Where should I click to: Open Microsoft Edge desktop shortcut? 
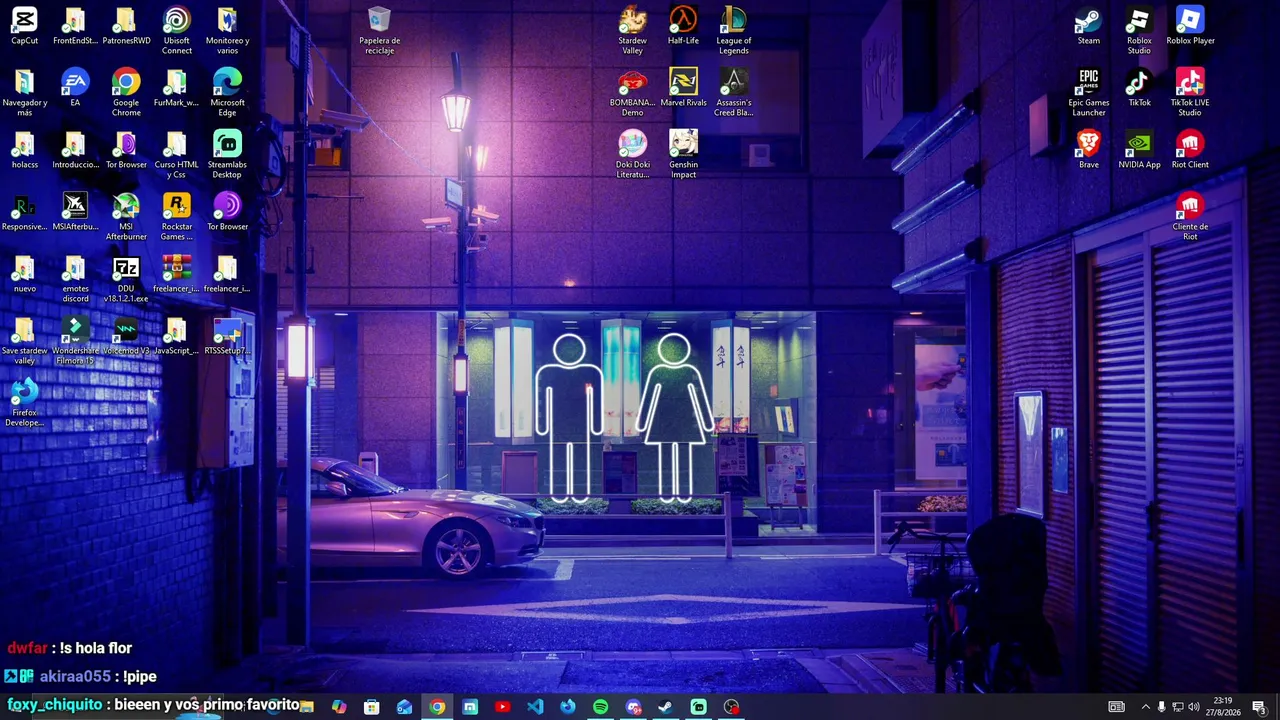[x=227, y=93]
